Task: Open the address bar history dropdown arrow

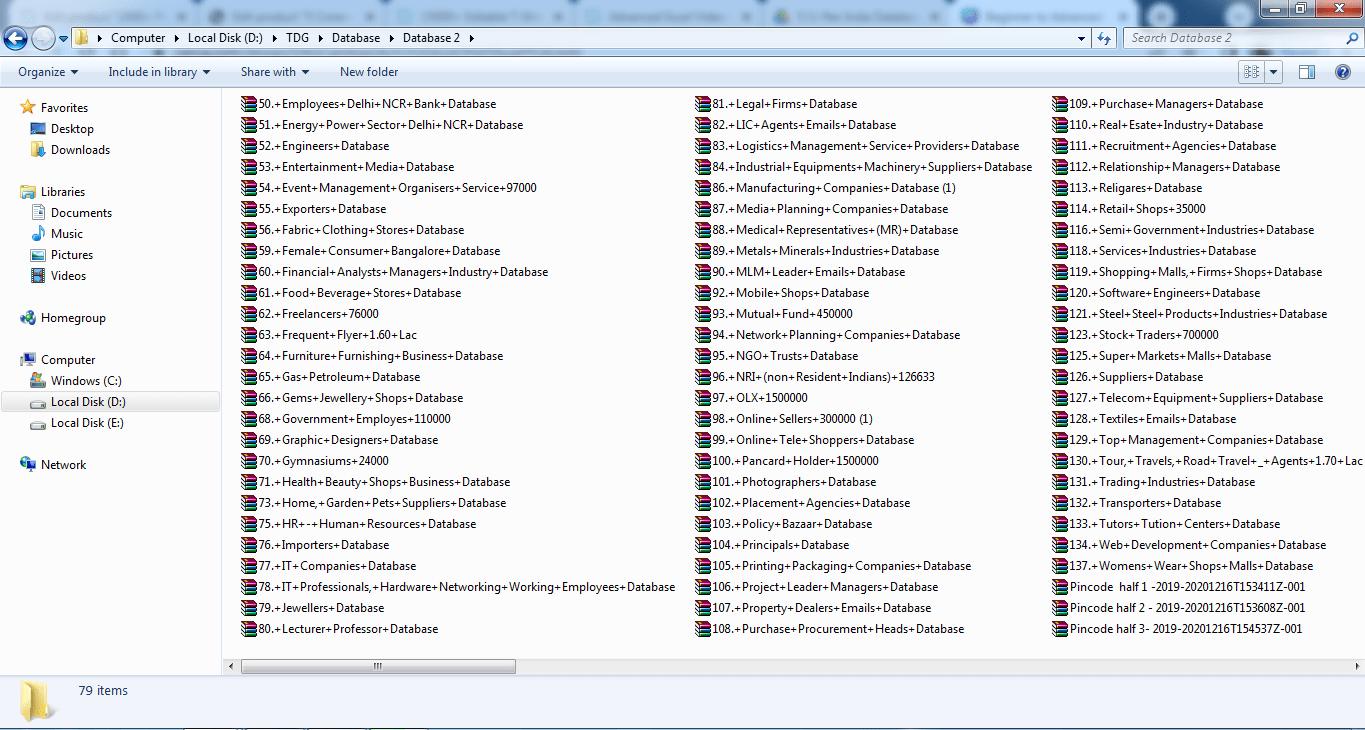Action: [1082, 38]
